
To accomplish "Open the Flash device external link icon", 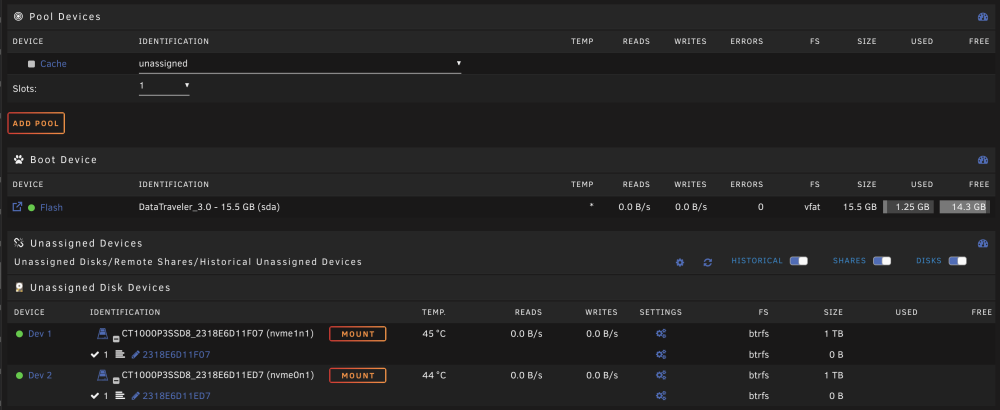I will (18, 207).
